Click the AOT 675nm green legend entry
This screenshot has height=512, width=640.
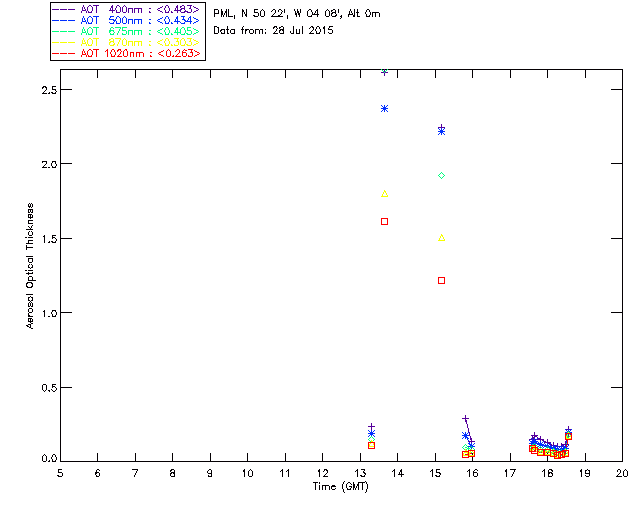coord(126,31)
